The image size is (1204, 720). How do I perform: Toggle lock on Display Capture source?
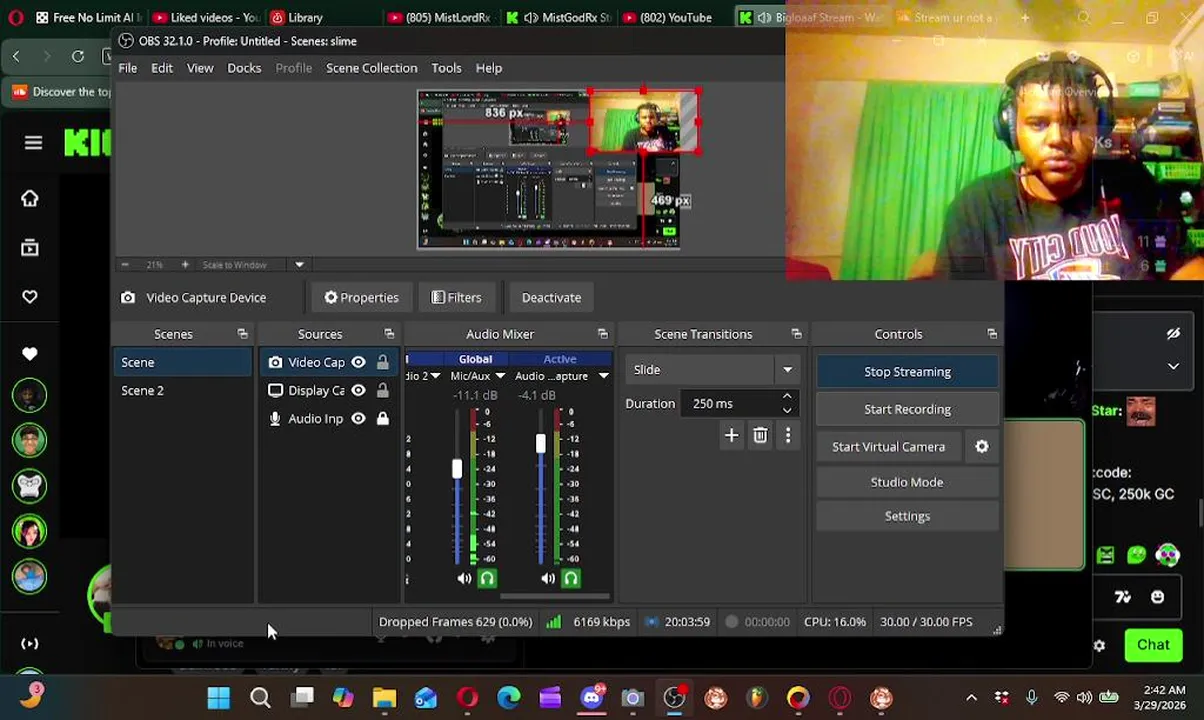382,390
